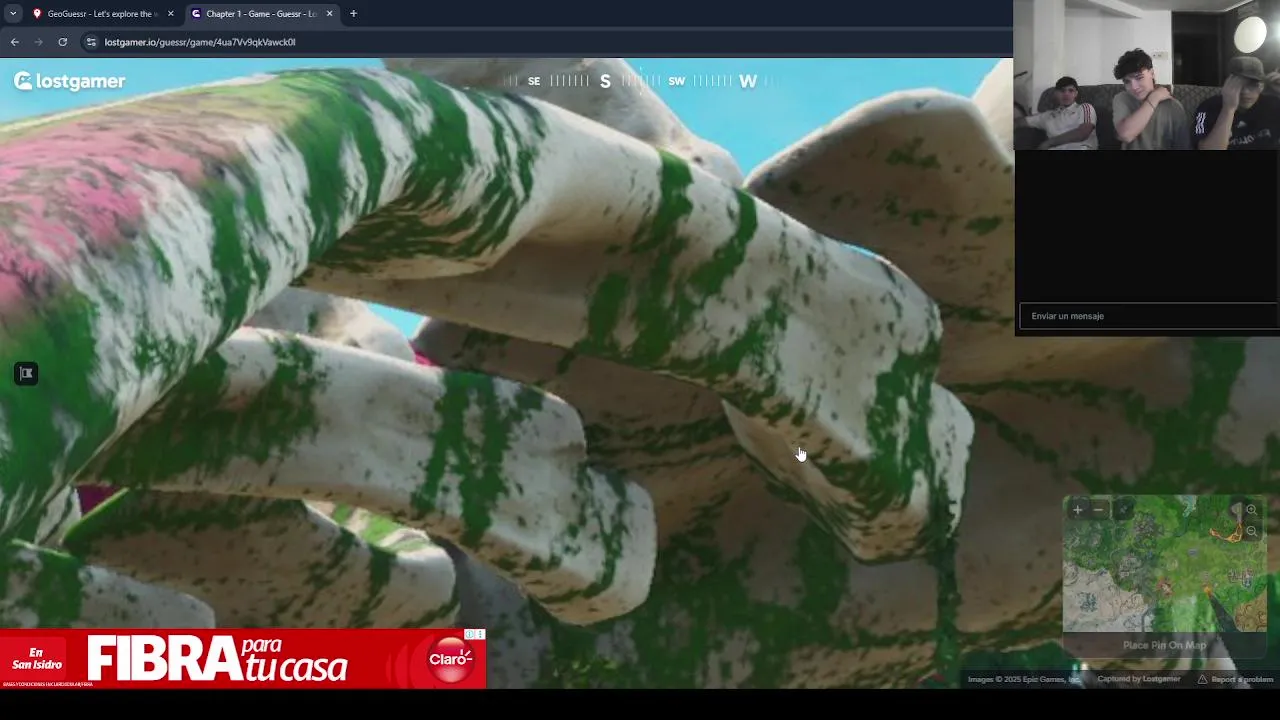This screenshot has height=720, width=1280.
Task: Go forward in browser history
Action: point(38,42)
